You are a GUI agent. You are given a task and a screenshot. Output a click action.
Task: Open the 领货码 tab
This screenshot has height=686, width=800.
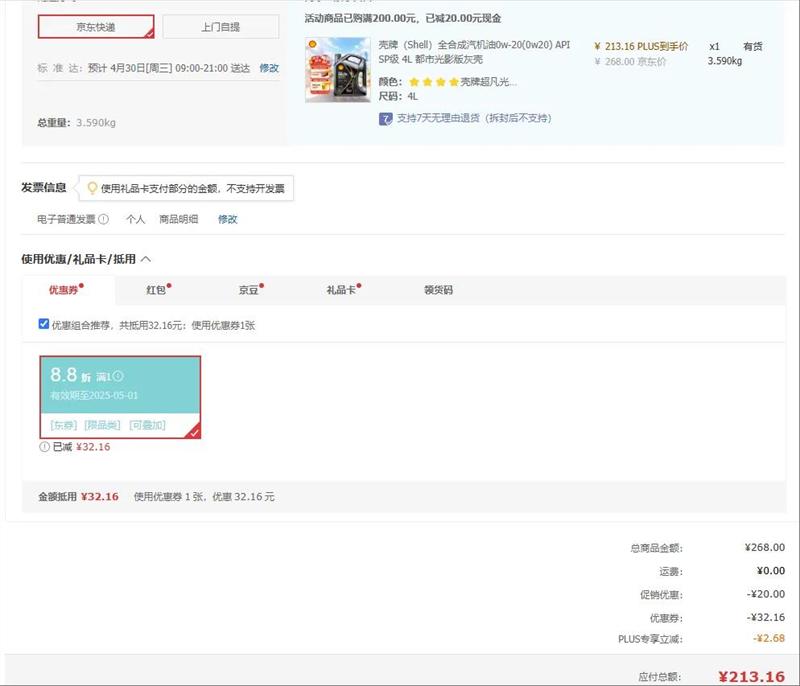point(438,290)
